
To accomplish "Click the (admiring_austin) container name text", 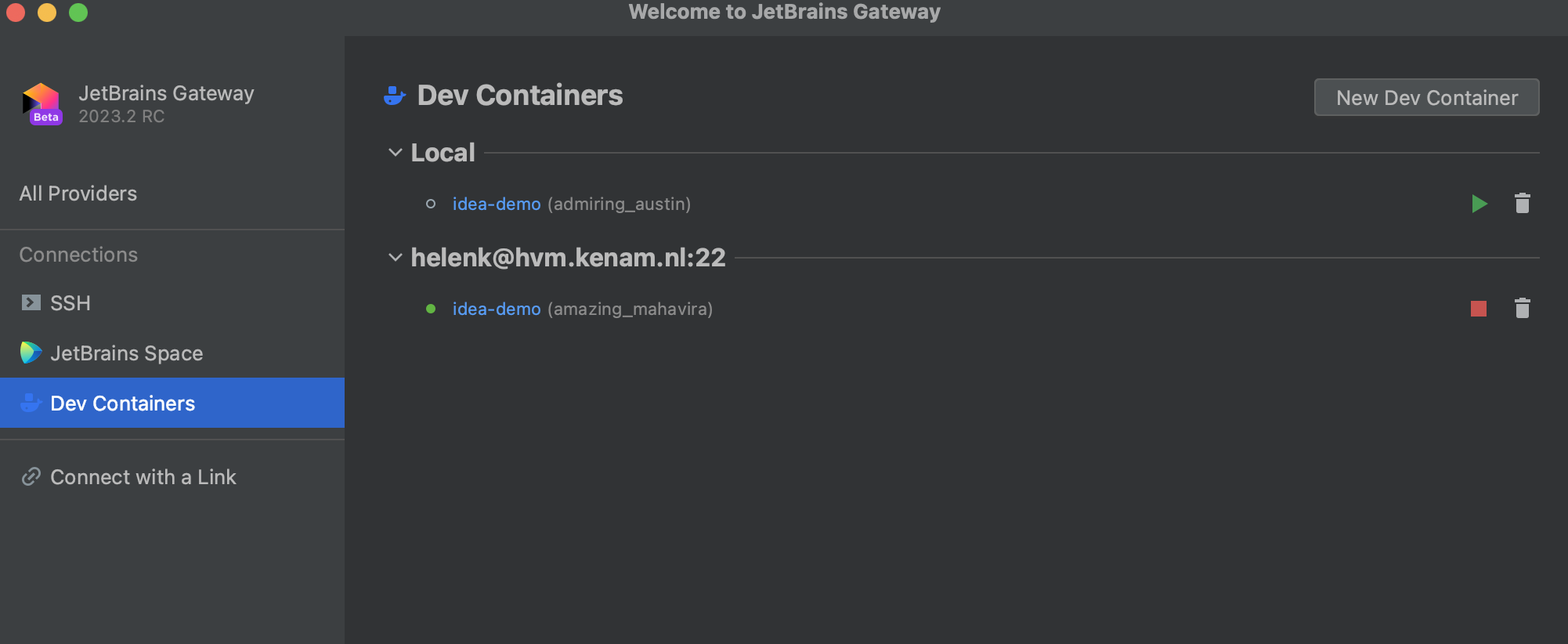I will [x=619, y=204].
